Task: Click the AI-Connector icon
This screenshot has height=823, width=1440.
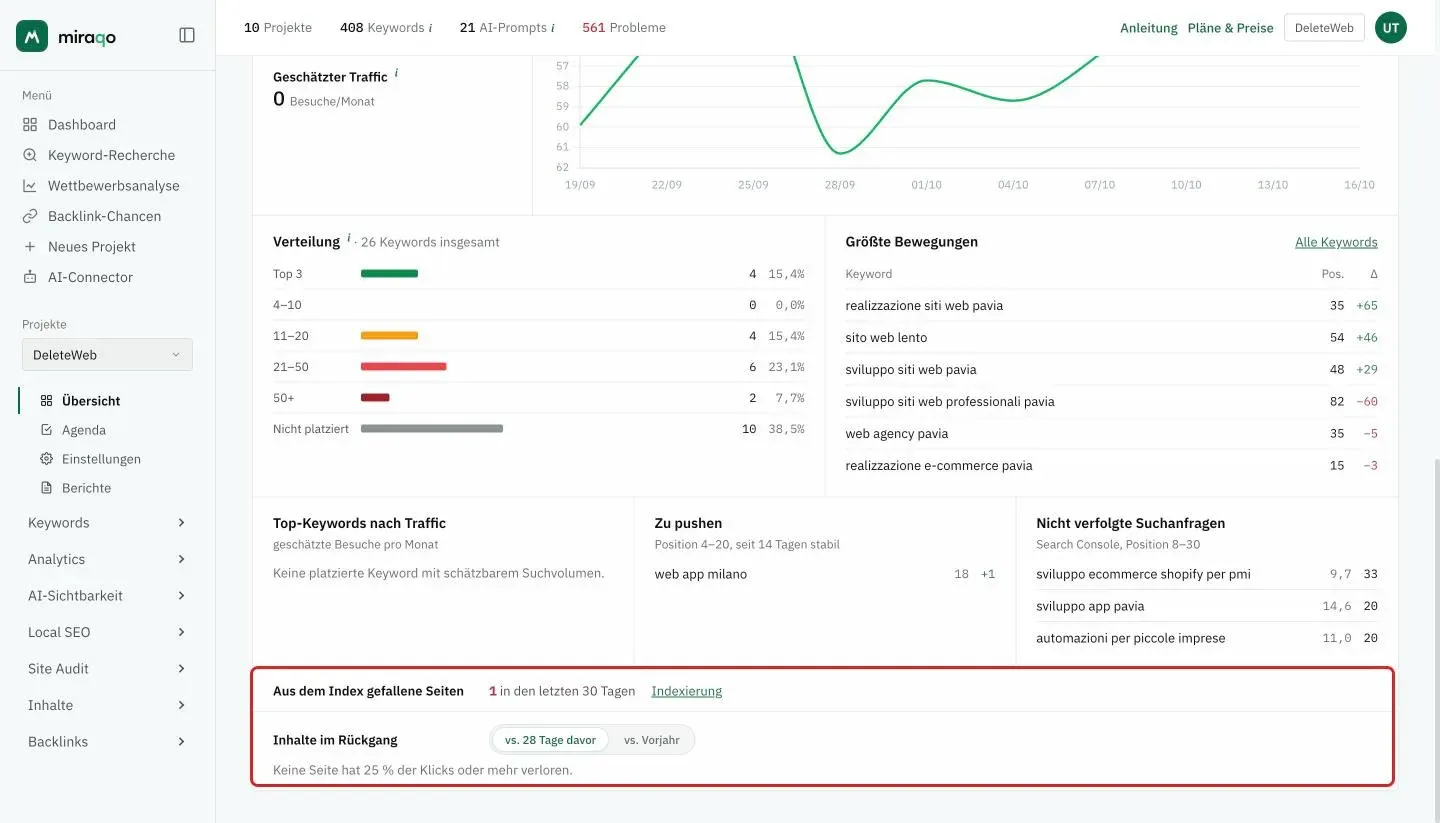Action: pos(30,277)
